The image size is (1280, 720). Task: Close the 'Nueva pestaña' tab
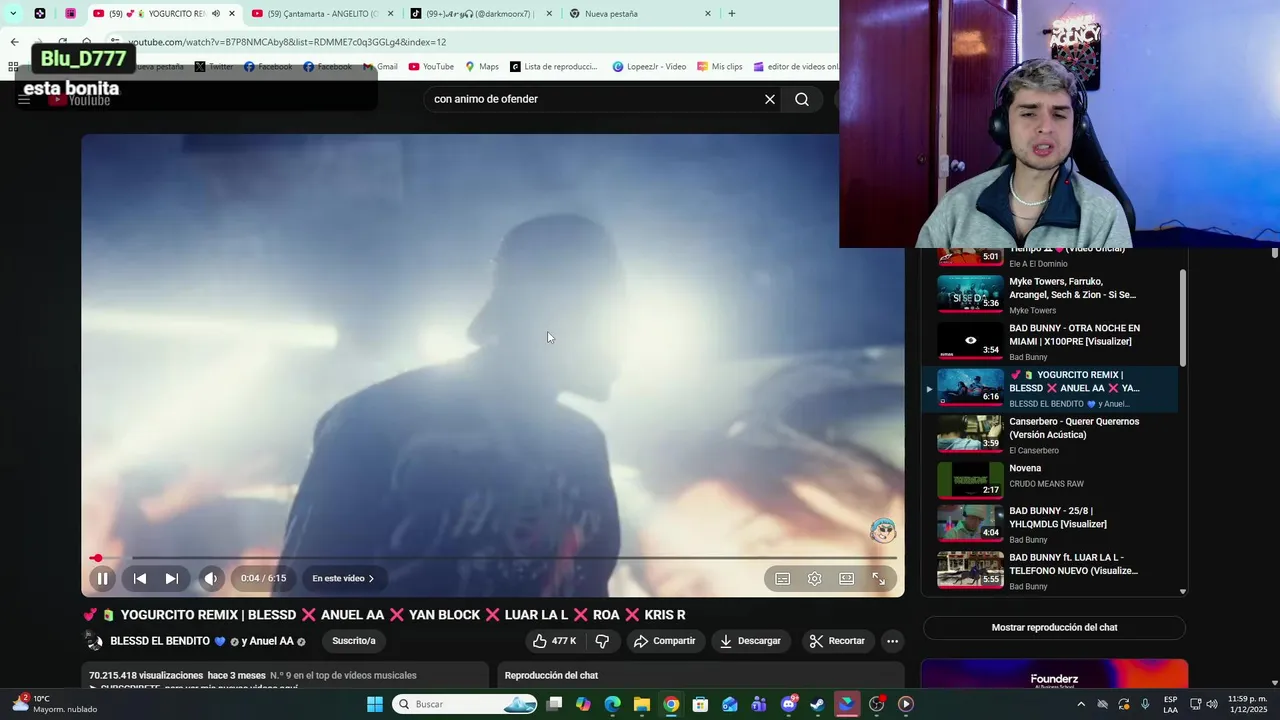pos(708,14)
